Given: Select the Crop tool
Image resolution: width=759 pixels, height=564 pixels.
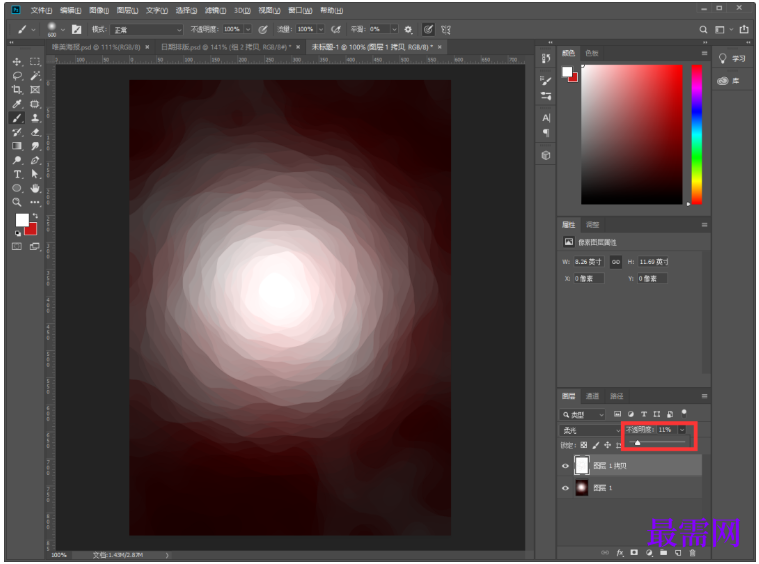Looking at the screenshot, I should tap(17, 90).
